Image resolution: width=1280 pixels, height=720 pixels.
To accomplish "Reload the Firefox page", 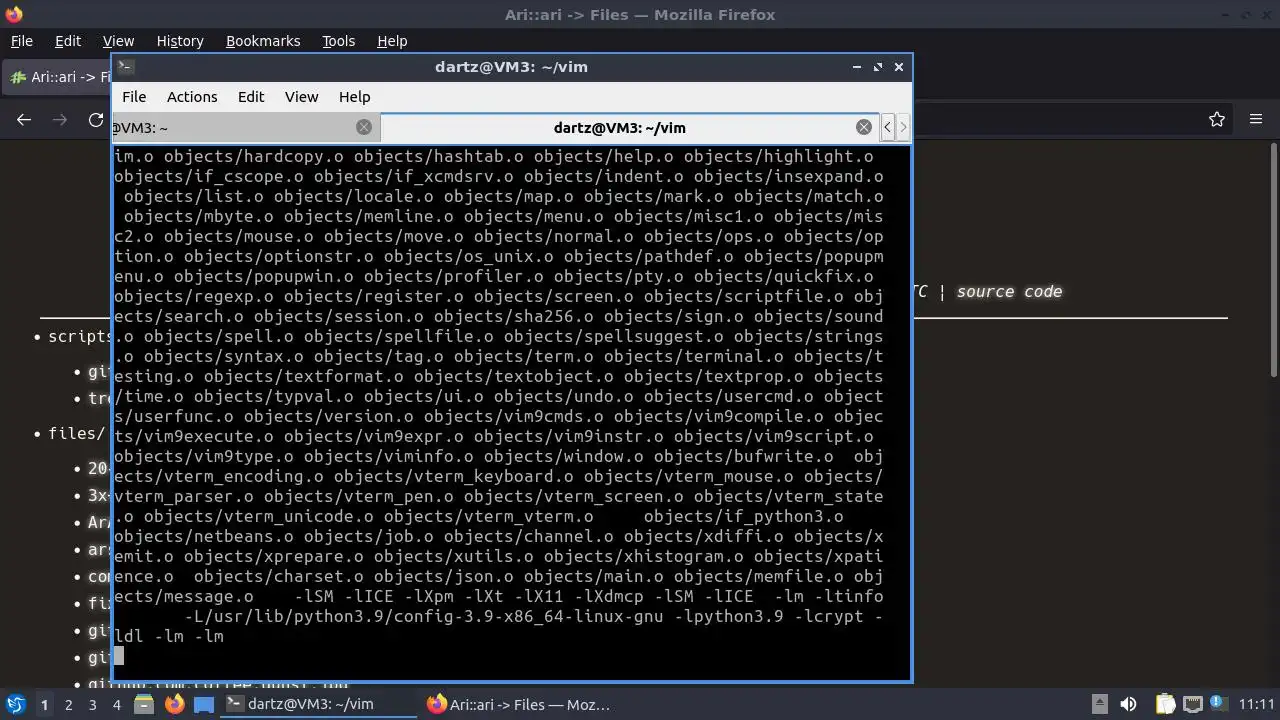I will 96,120.
